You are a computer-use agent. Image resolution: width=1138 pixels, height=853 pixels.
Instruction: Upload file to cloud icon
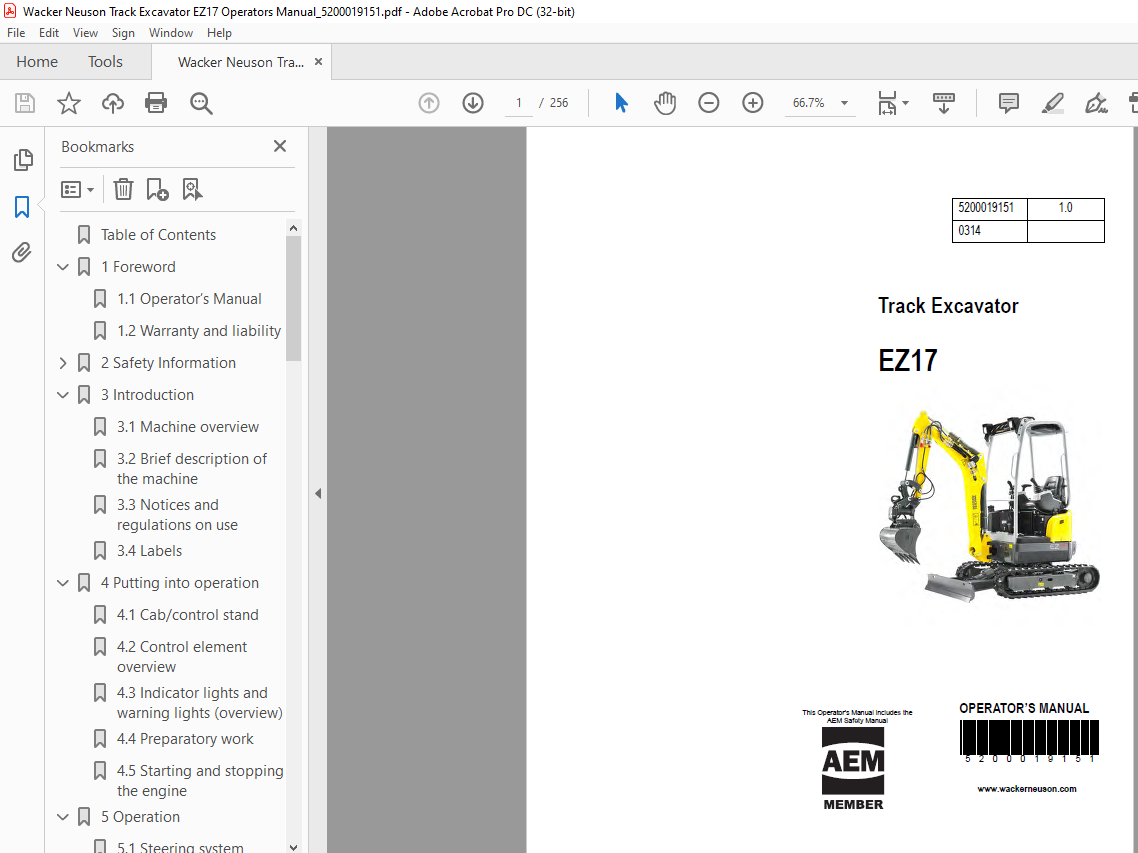pos(112,103)
